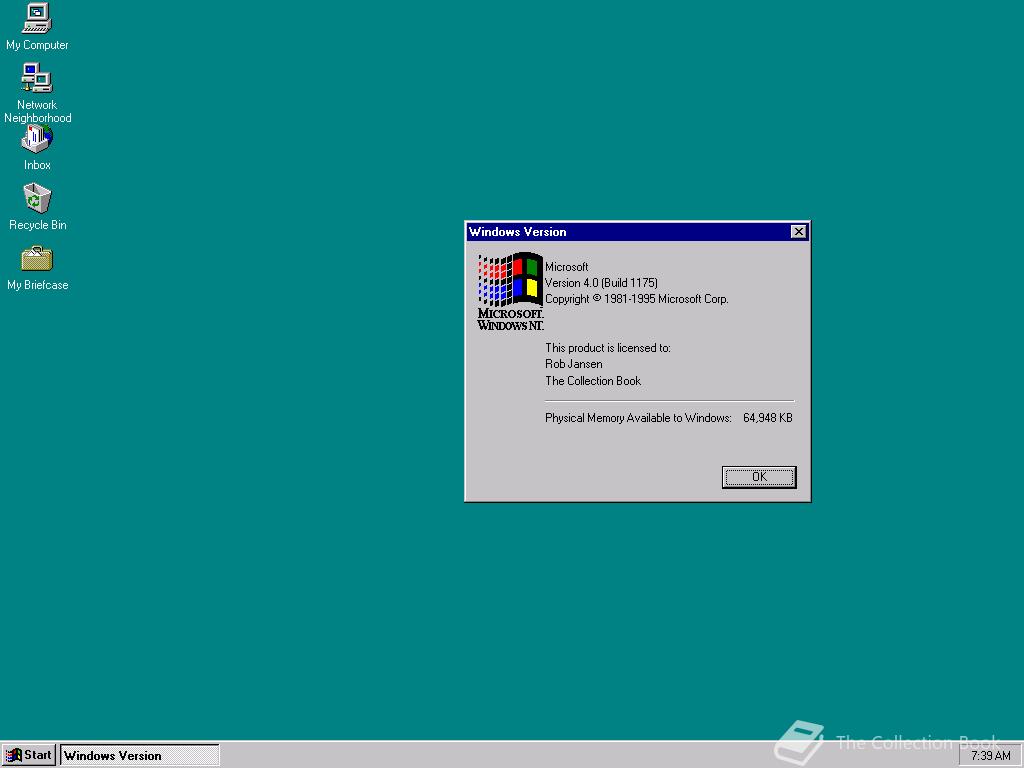Click the Windows Version dialog title bar
Screen dimensions: 1024x768
point(600,231)
